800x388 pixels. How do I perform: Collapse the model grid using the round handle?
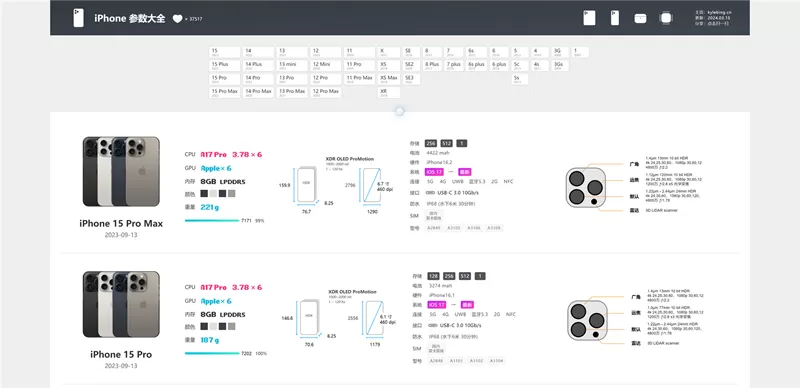pyautogui.click(x=399, y=111)
